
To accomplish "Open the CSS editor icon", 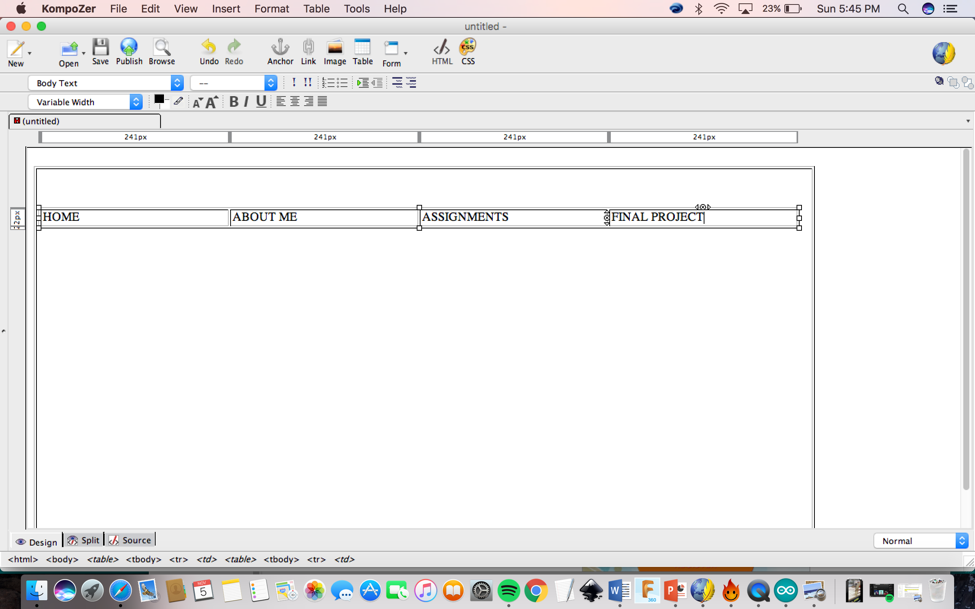I will pos(468,47).
